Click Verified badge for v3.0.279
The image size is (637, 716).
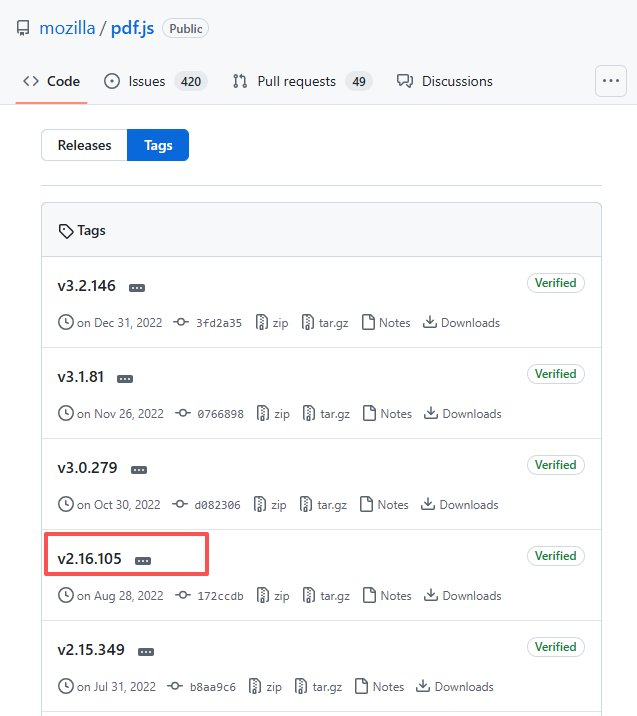pyautogui.click(x=556, y=465)
